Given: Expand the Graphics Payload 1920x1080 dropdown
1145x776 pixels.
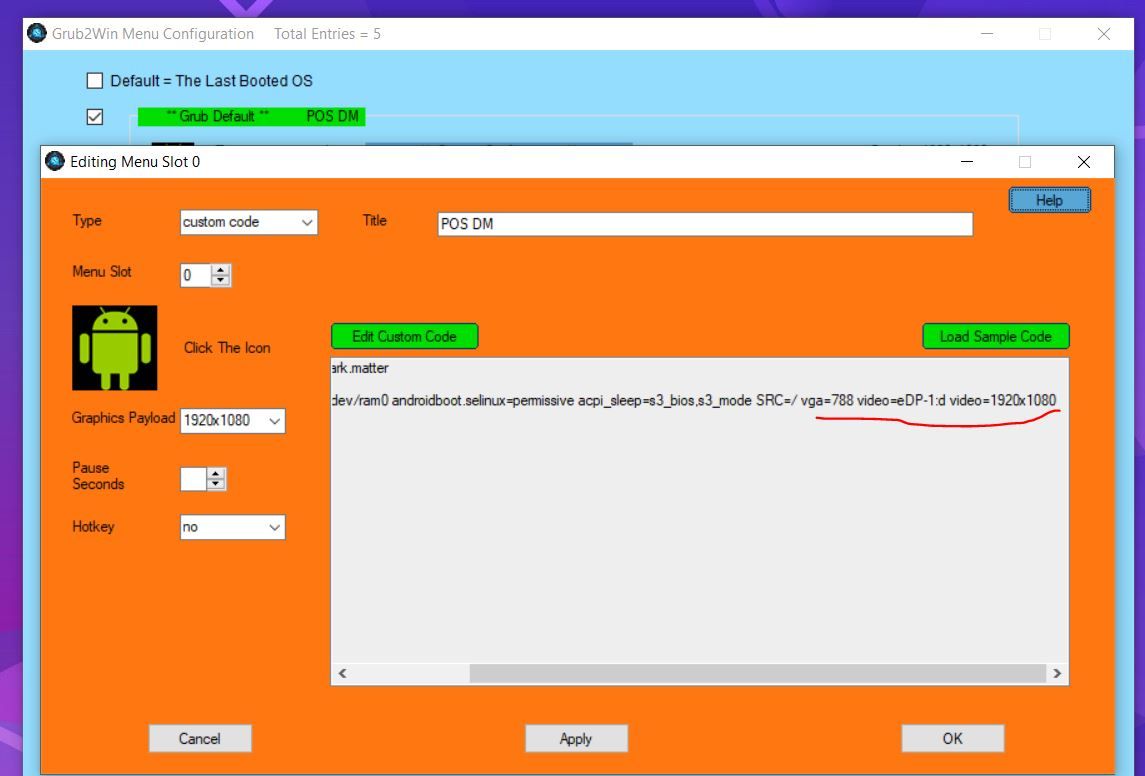Looking at the screenshot, I should click(x=232, y=421).
